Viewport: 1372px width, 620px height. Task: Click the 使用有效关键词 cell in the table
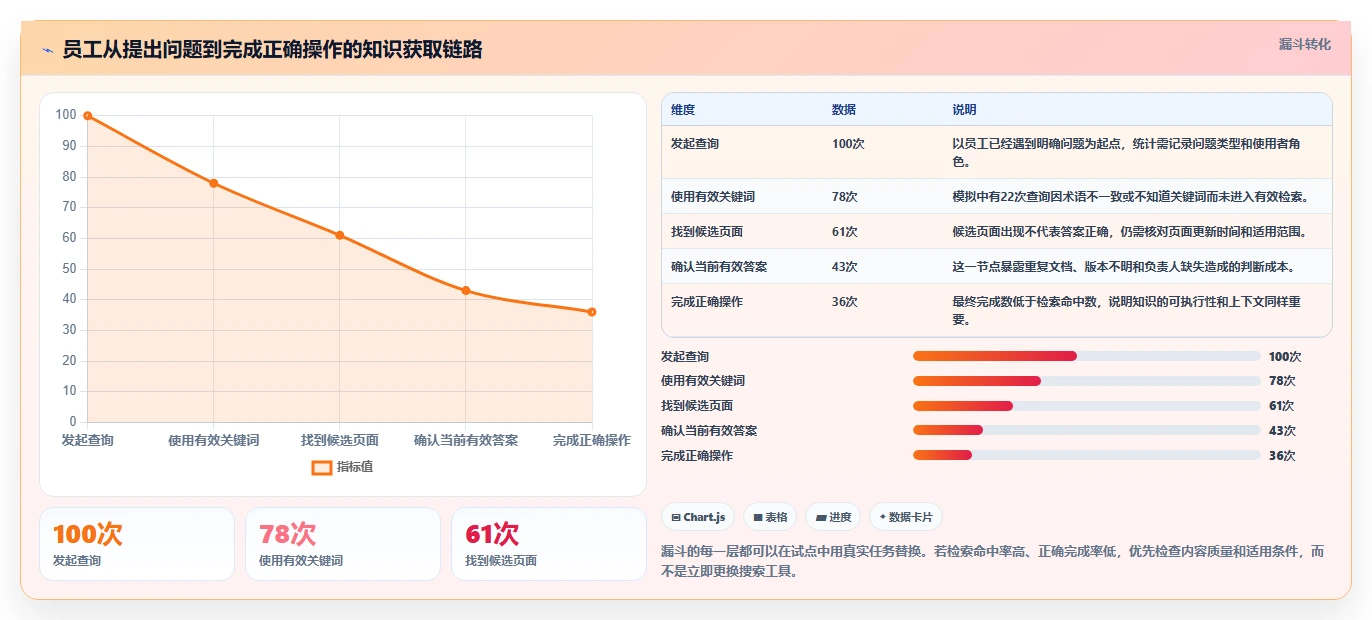point(713,197)
